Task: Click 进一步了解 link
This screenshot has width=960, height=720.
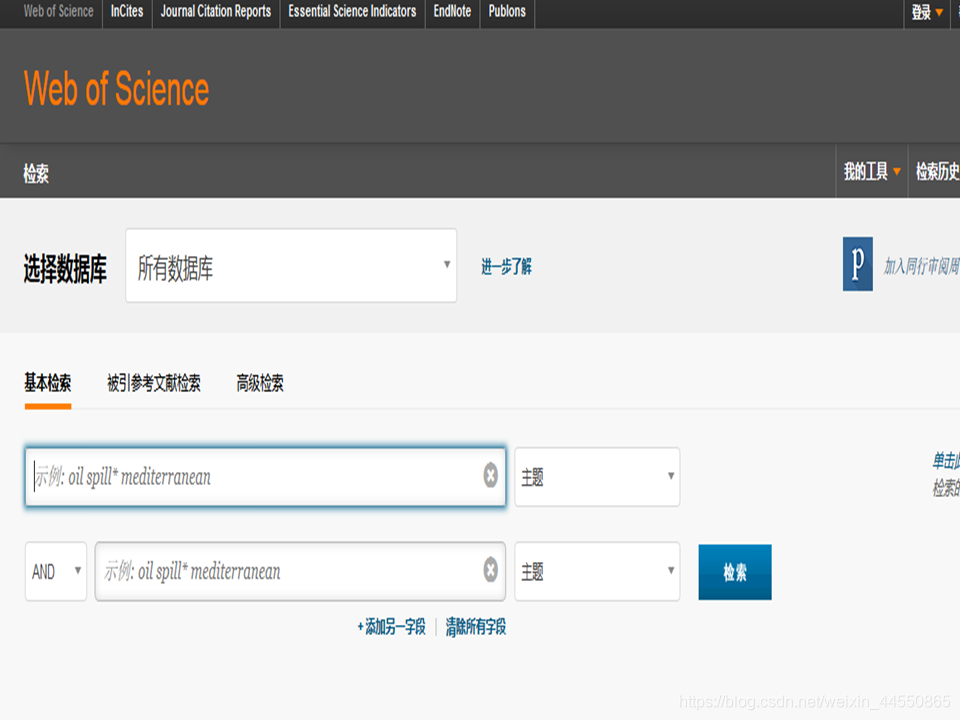Action: click(x=506, y=266)
